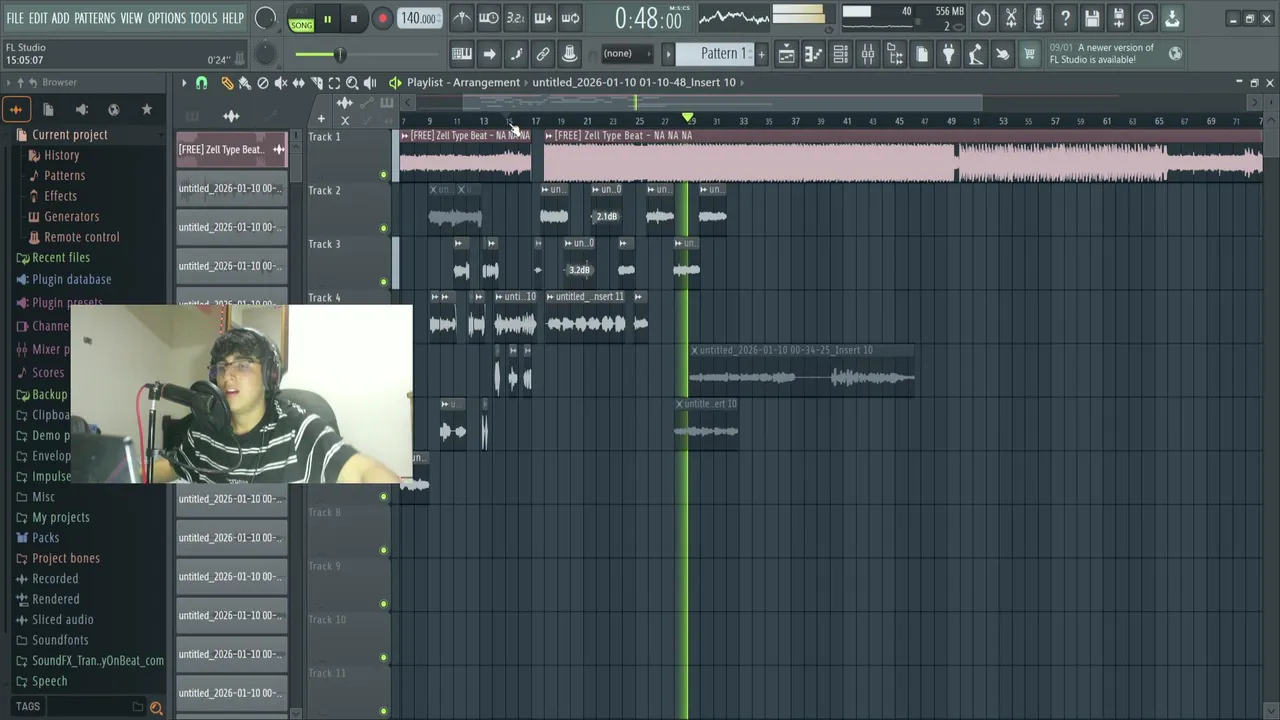Viewport: 1280px width, 720px height.
Task: Open the Mixer icon
Action: [x=868, y=54]
